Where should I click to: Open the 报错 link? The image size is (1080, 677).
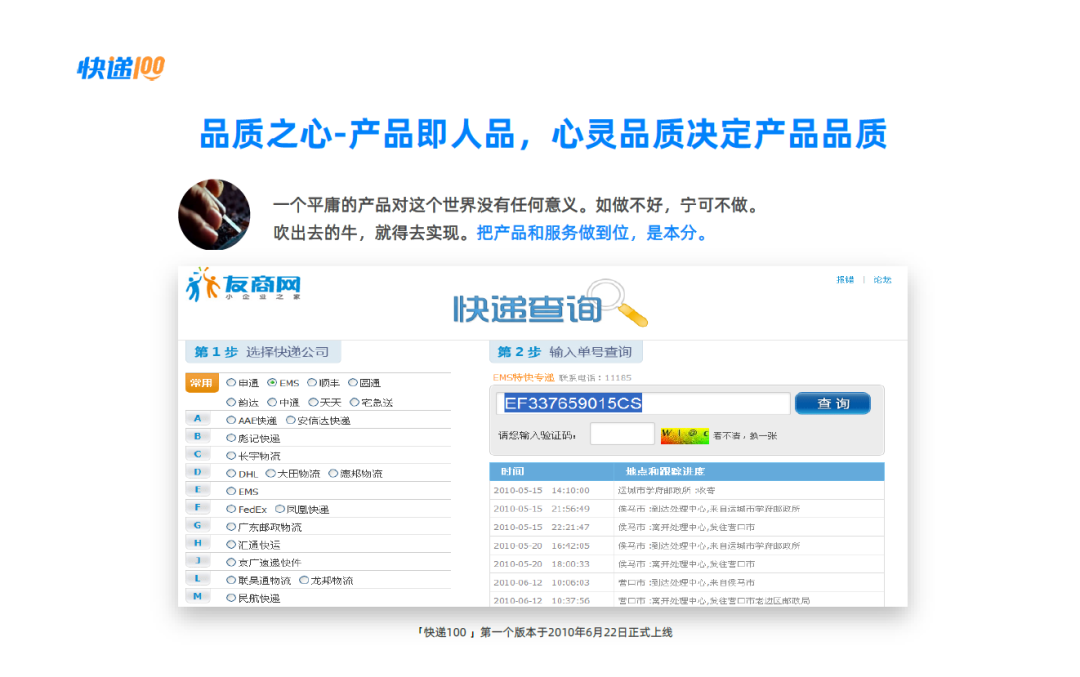[x=845, y=280]
